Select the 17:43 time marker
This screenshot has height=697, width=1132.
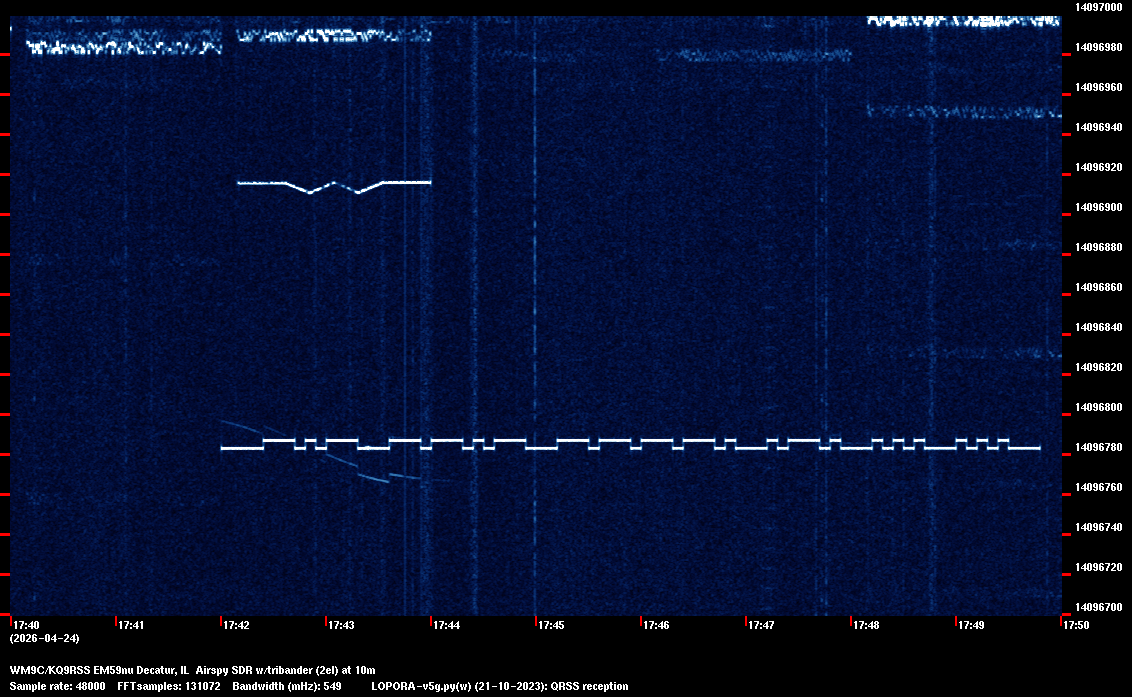coord(341,625)
